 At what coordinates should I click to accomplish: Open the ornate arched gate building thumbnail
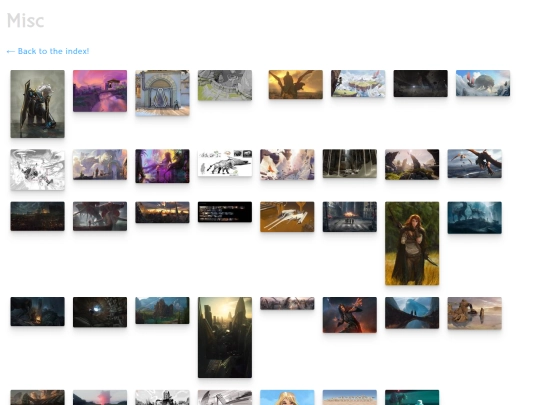[162, 93]
